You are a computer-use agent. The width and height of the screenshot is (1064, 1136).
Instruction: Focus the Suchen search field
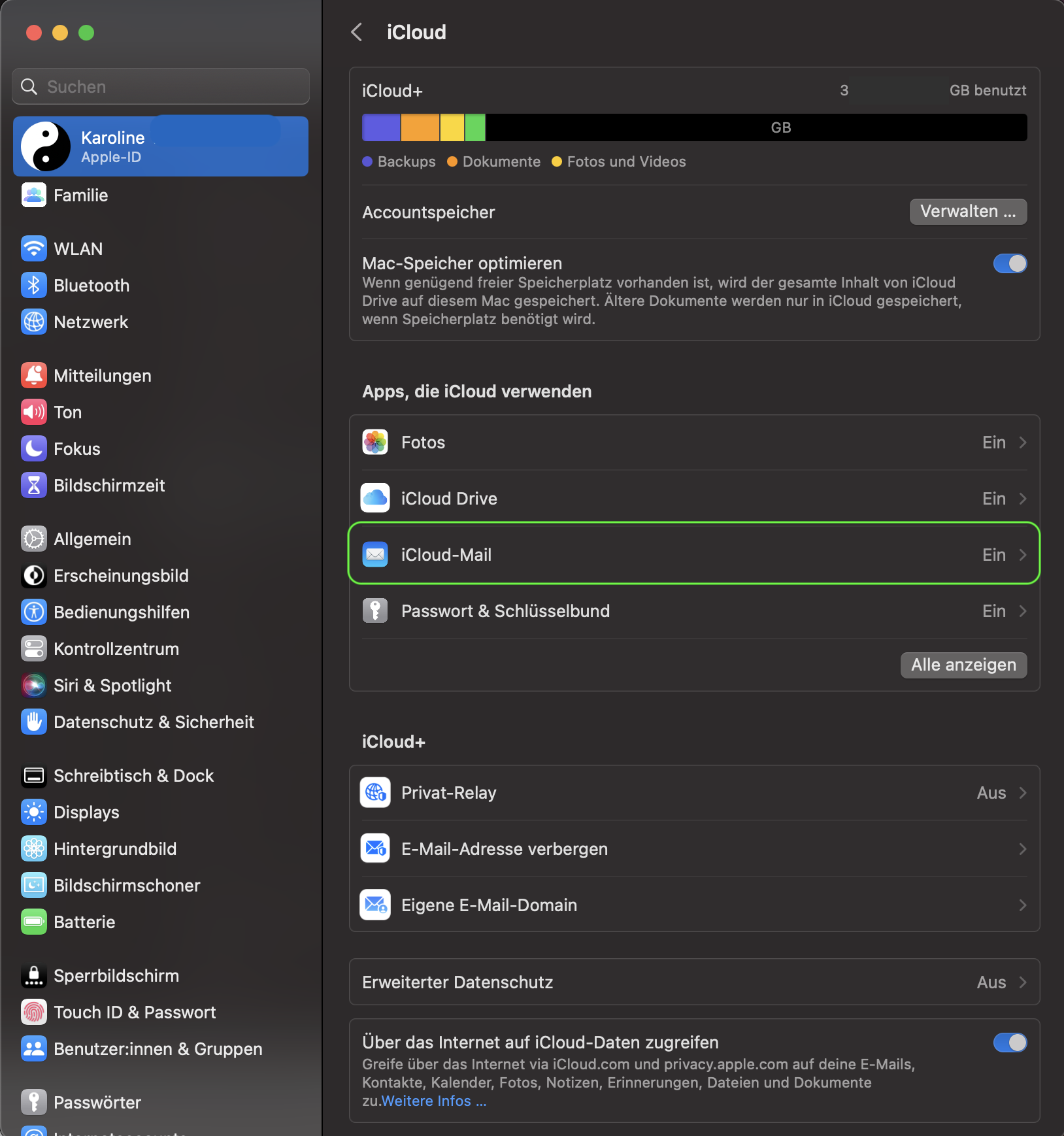pyautogui.click(x=161, y=86)
